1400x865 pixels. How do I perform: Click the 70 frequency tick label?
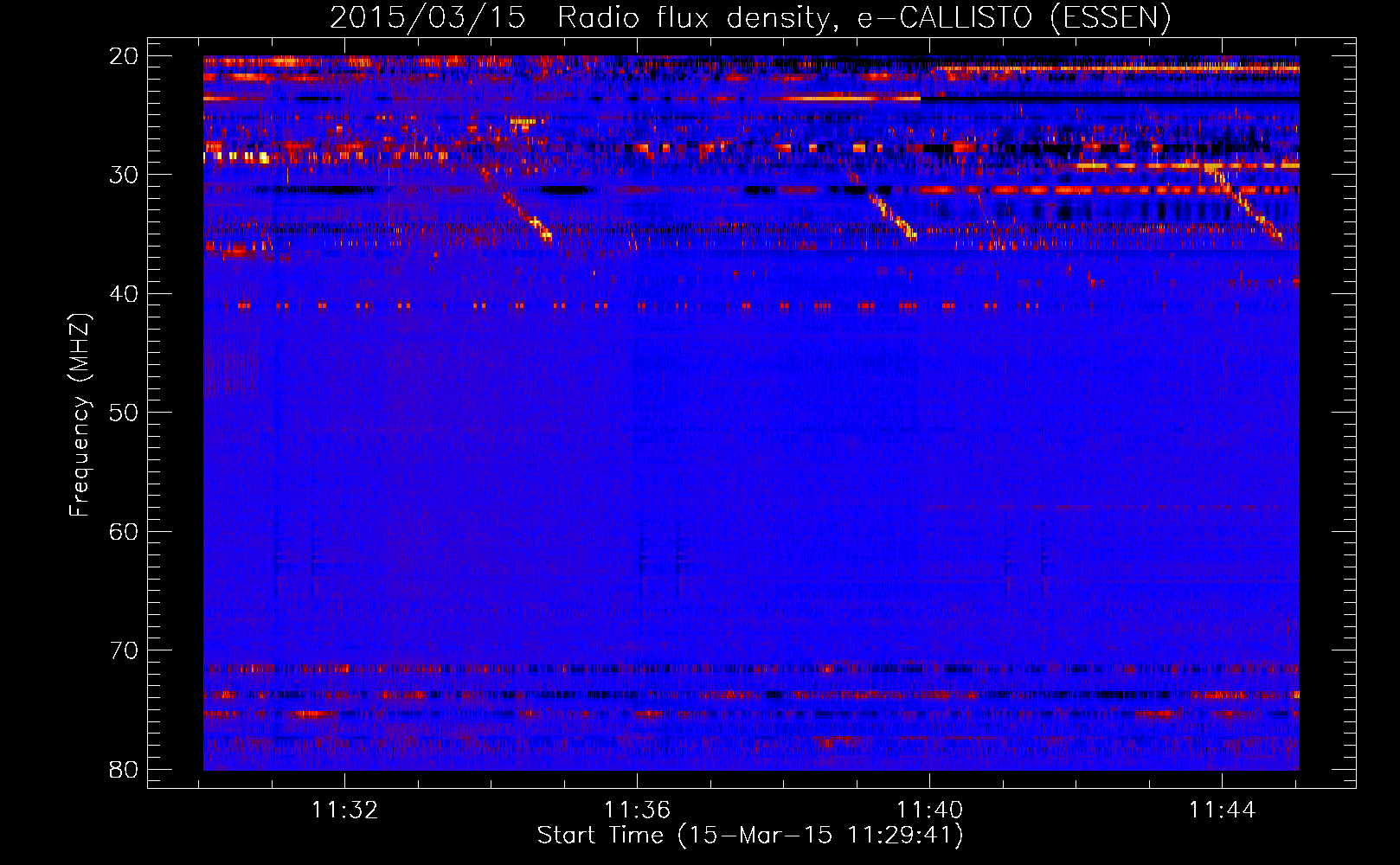(124, 650)
